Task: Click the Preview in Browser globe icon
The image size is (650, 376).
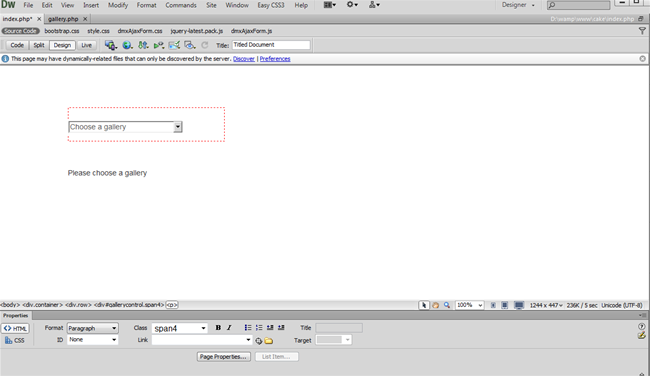Action: (x=127, y=45)
